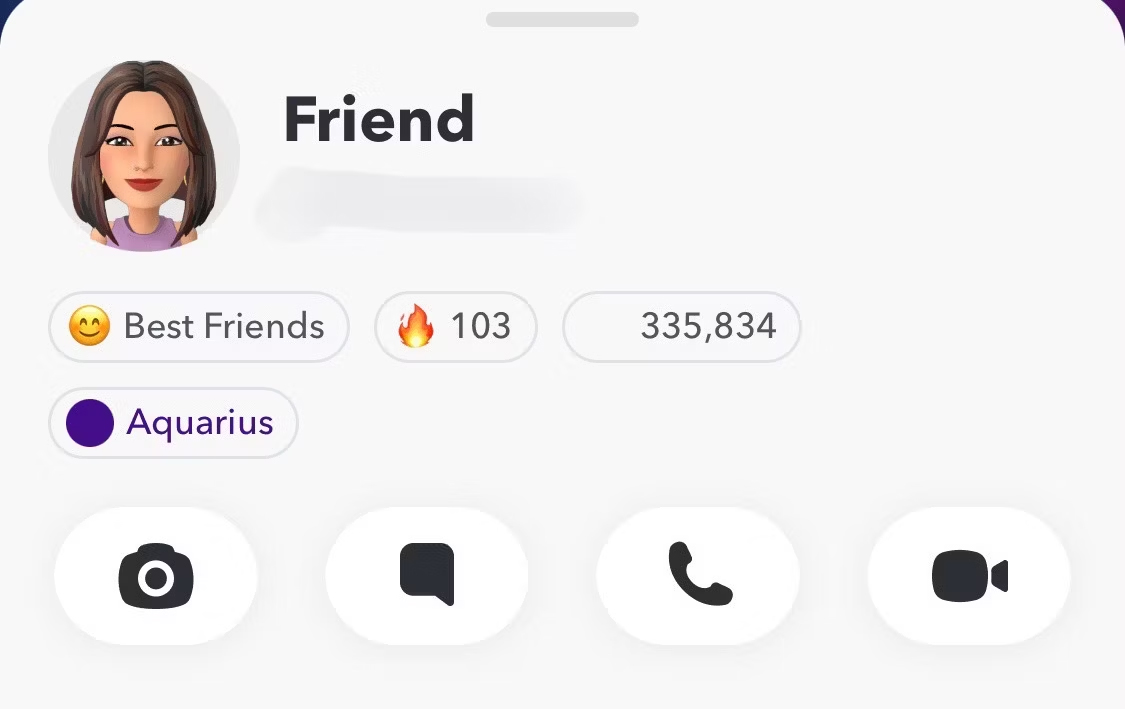
Task: View the 103 streak count
Action: (481, 326)
